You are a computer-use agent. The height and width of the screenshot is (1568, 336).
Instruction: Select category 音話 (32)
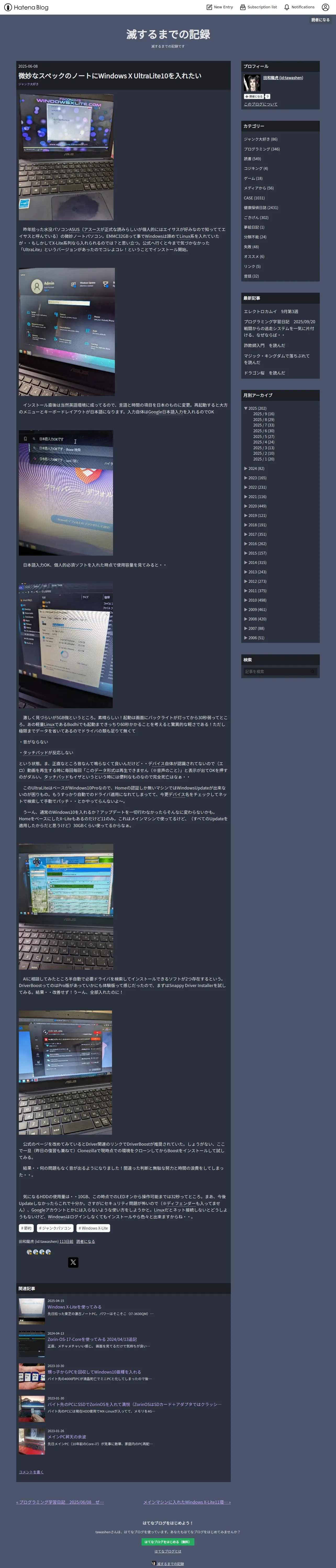pos(251,276)
